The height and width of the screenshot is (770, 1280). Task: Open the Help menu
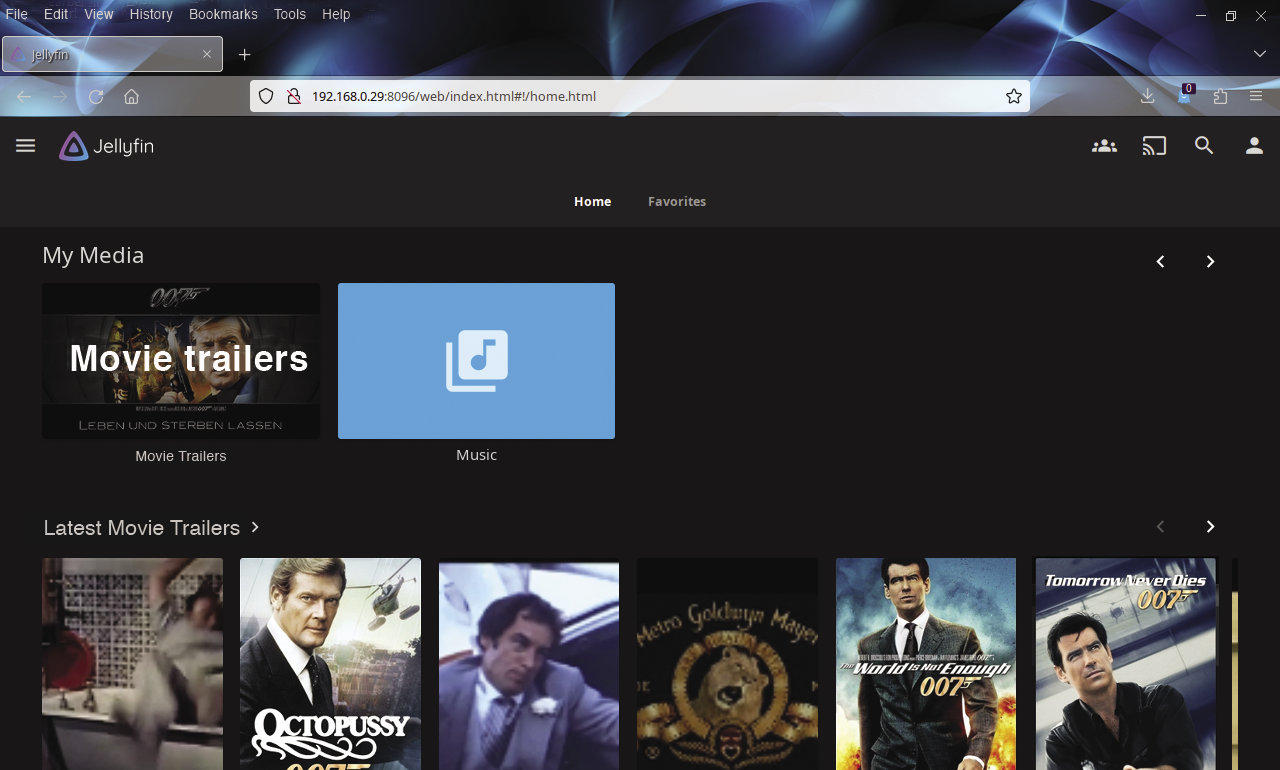pyautogui.click(x=336, y=14)
